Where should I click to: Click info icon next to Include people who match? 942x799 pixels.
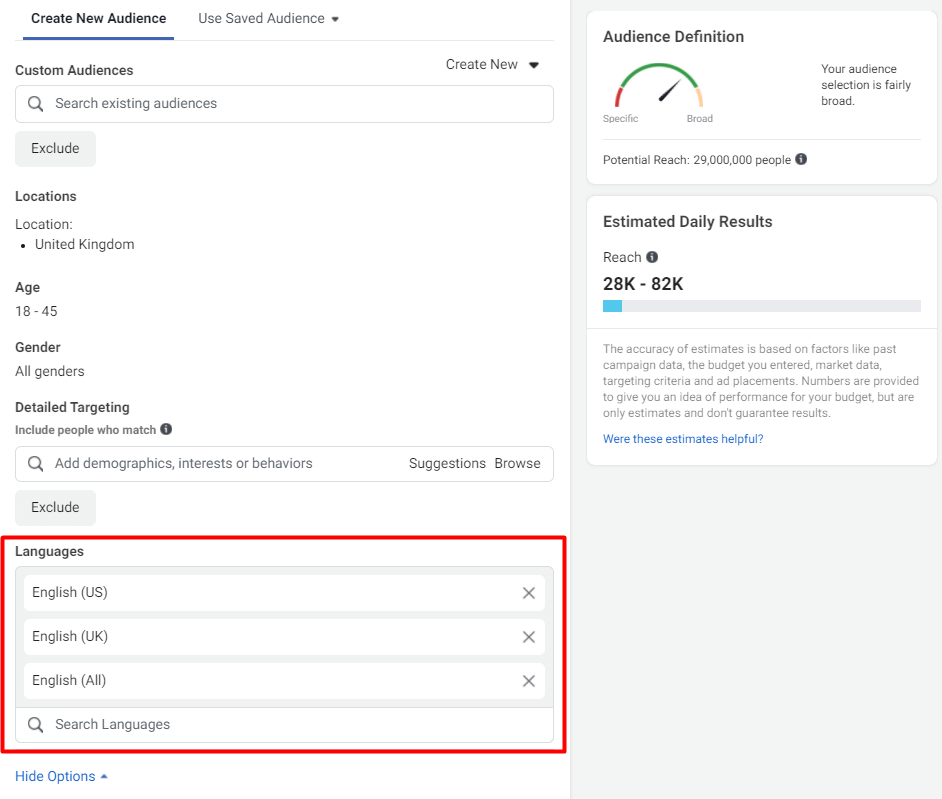[x=166, y=429]
